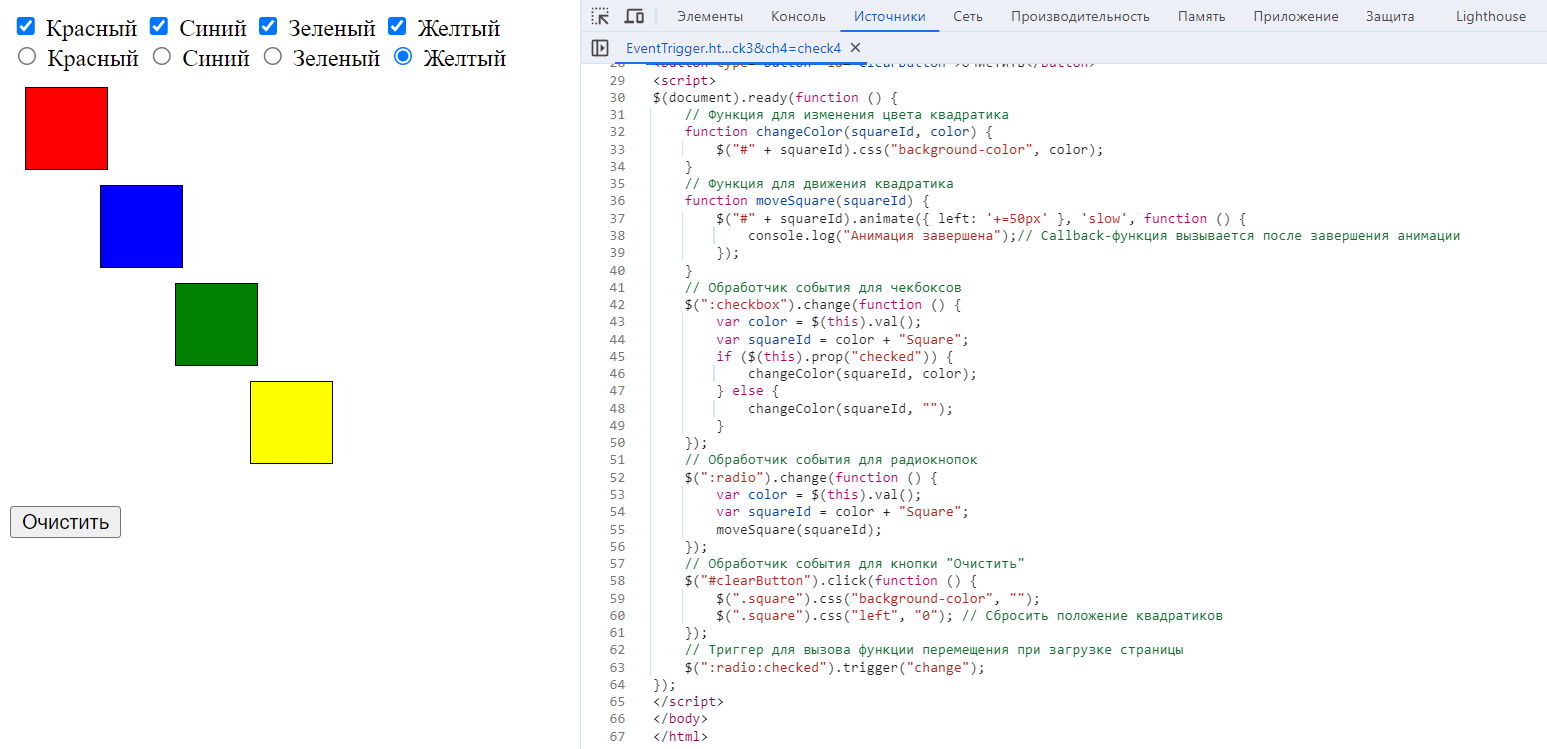Toggle the device toolbar icon

[634, 16]
